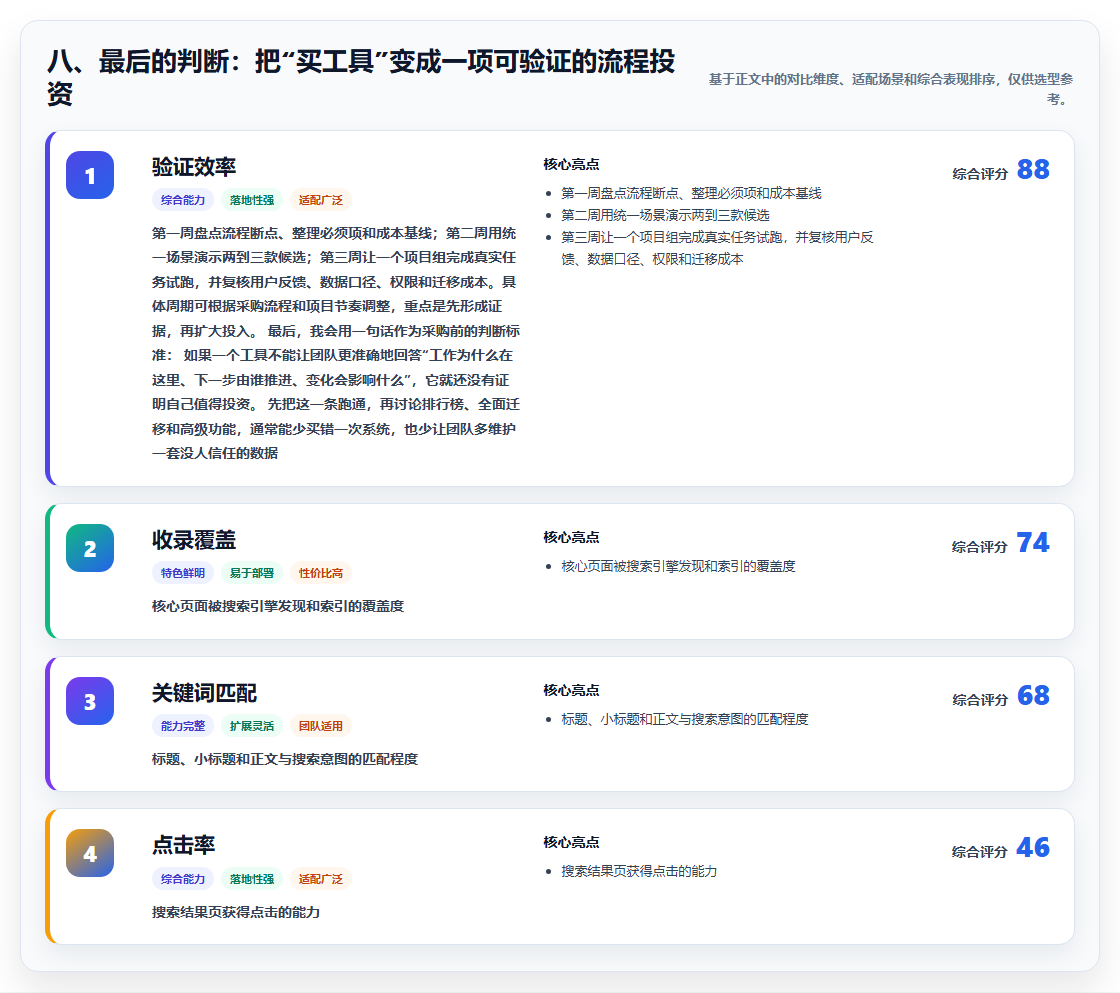The width and height of the screenshot is (1120, 993).
Task: Select the 适配广泛 tag under 验证效率
Action: pos(321,200)
